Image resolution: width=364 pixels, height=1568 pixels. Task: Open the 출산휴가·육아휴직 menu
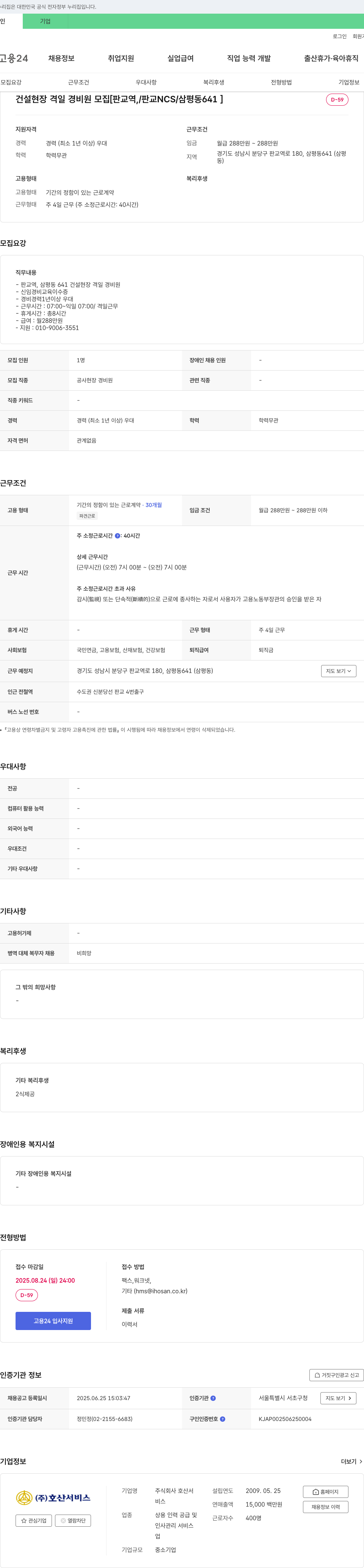click(x=331, y=58)
